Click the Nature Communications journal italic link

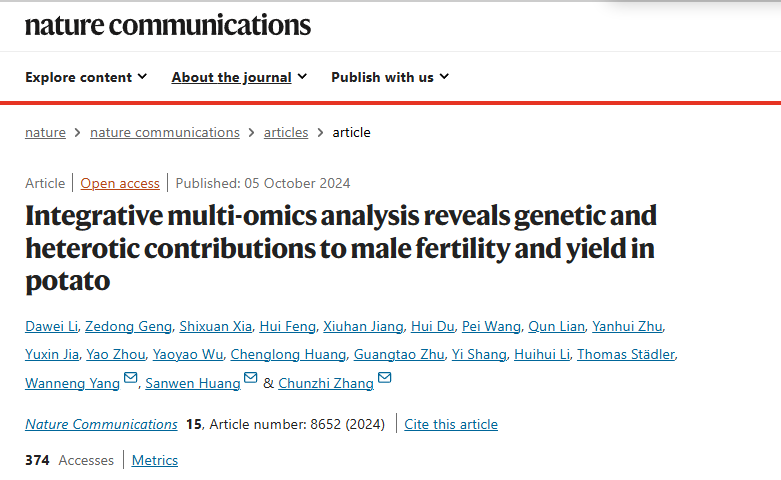click(101, 424)
